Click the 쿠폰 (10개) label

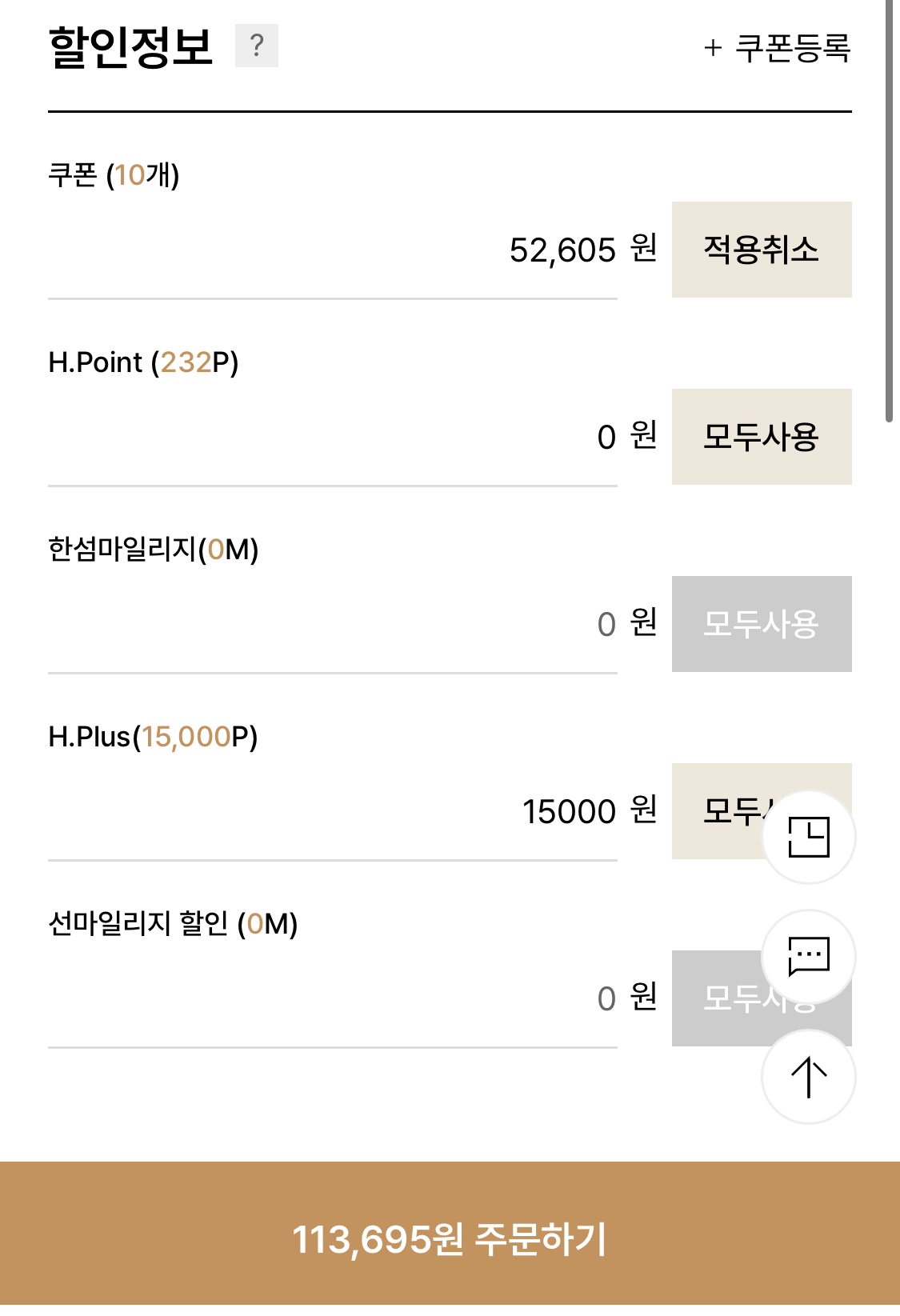[x=114, y=175]
